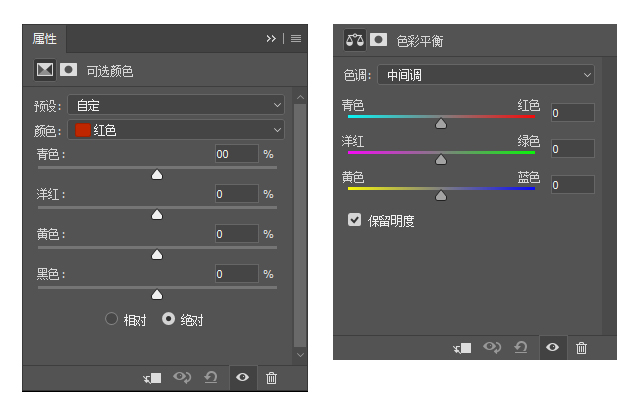Click the Color Balance scales icon
This screenshot has height=417, width=640.
(355, 40)
